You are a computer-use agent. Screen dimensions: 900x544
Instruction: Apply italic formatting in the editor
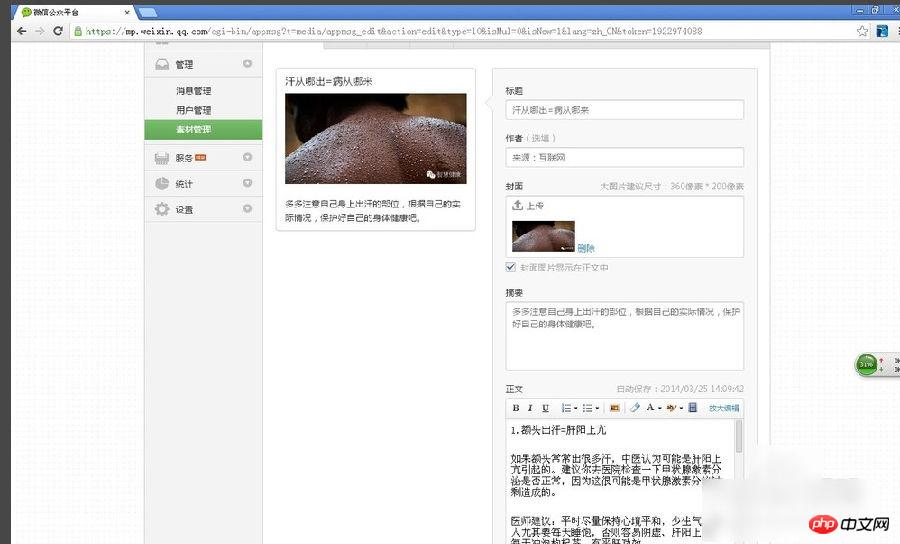tap(530, 408)
